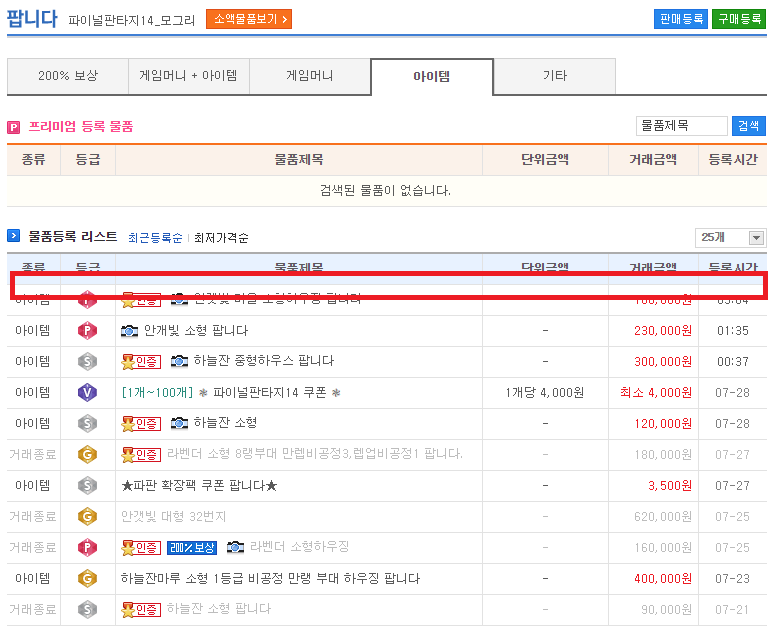Click the S grade icon beside 하늘잔 중형하우스 listing
This screenshot has width=770, height=632.
click(87, 361)
